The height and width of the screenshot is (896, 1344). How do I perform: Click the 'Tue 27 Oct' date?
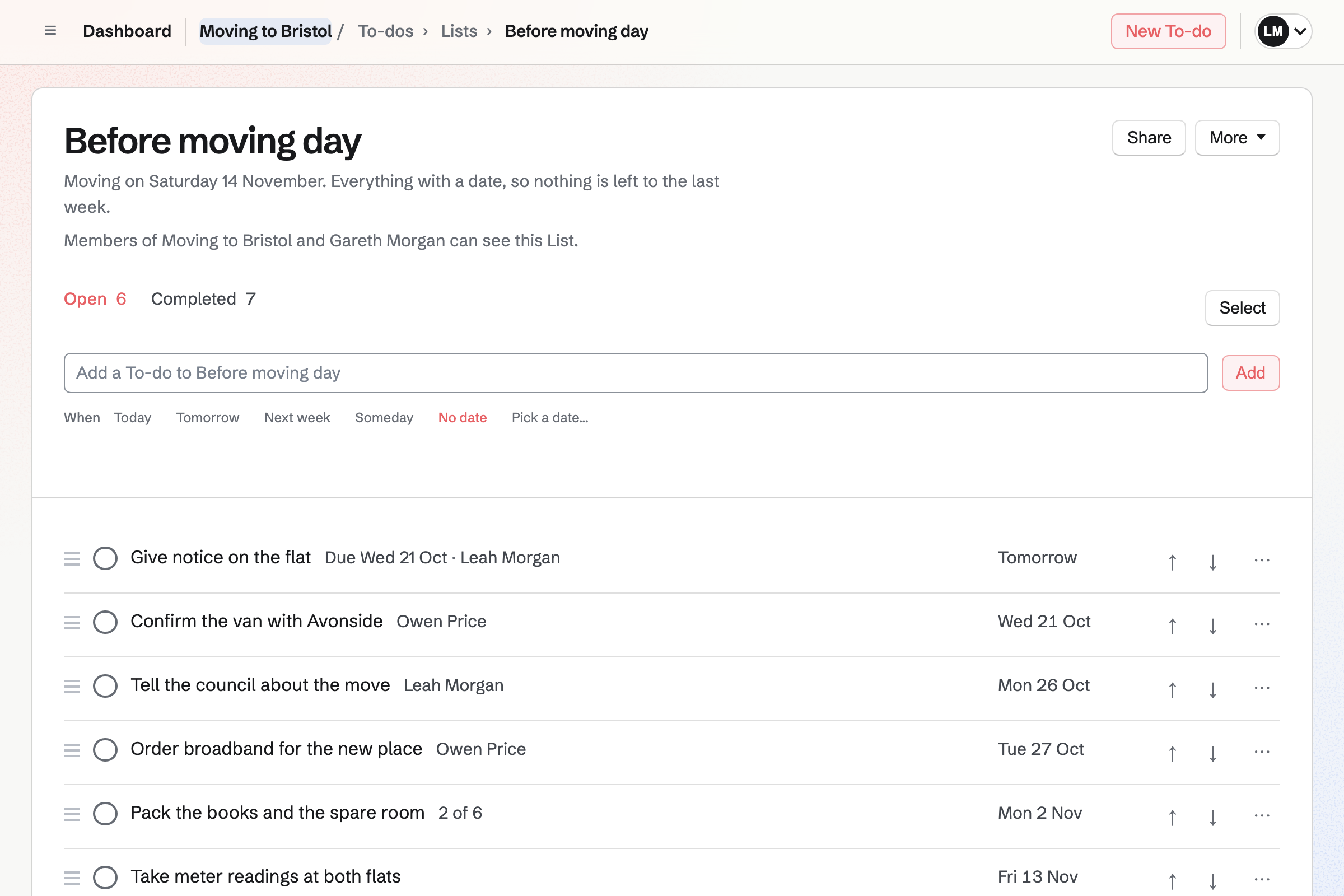click(x=1040, y=750)
